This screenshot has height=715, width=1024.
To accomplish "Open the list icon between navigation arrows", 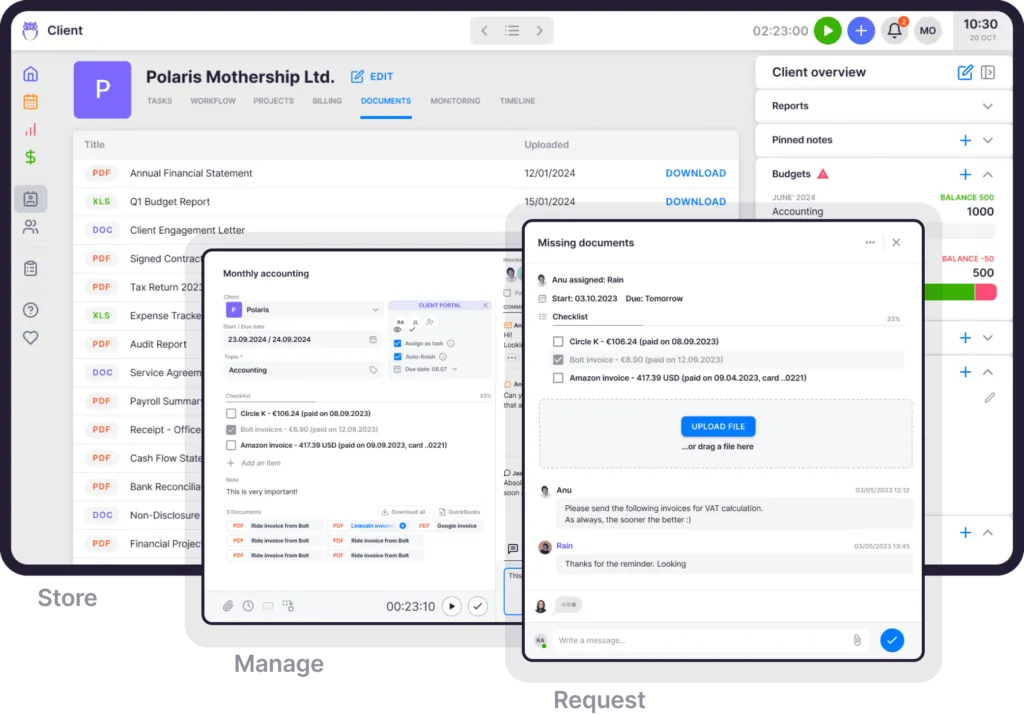I will (x=512, y=31).
